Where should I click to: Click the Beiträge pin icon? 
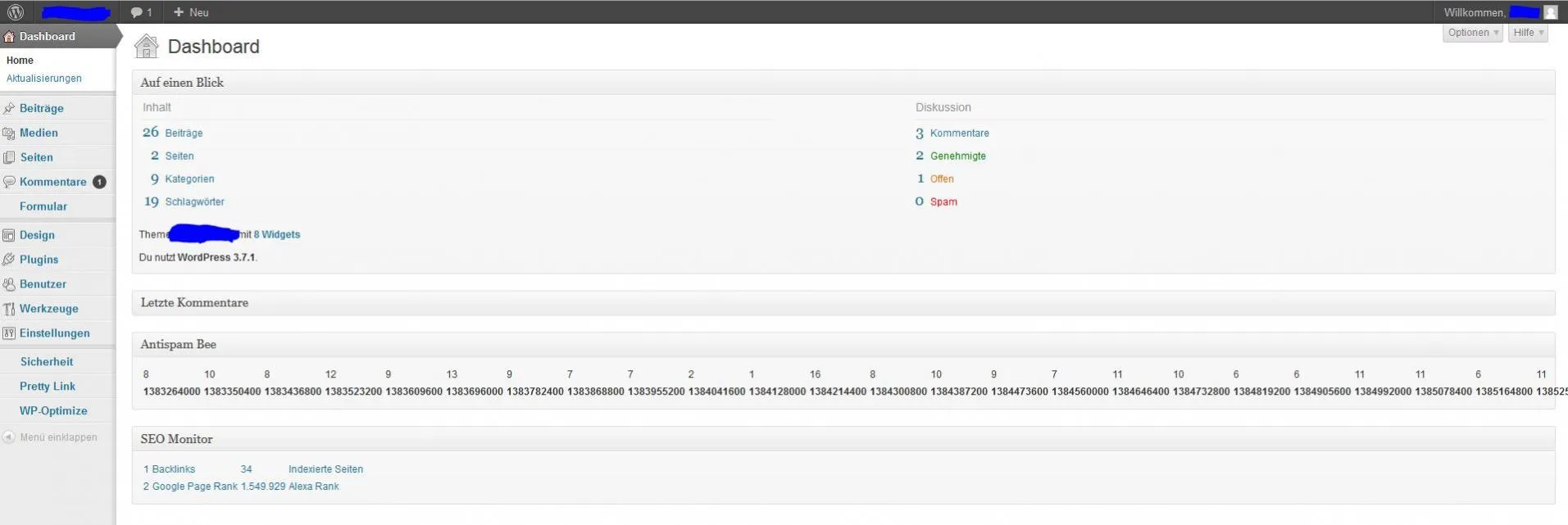pyautogui.click(x=9, y=108)
